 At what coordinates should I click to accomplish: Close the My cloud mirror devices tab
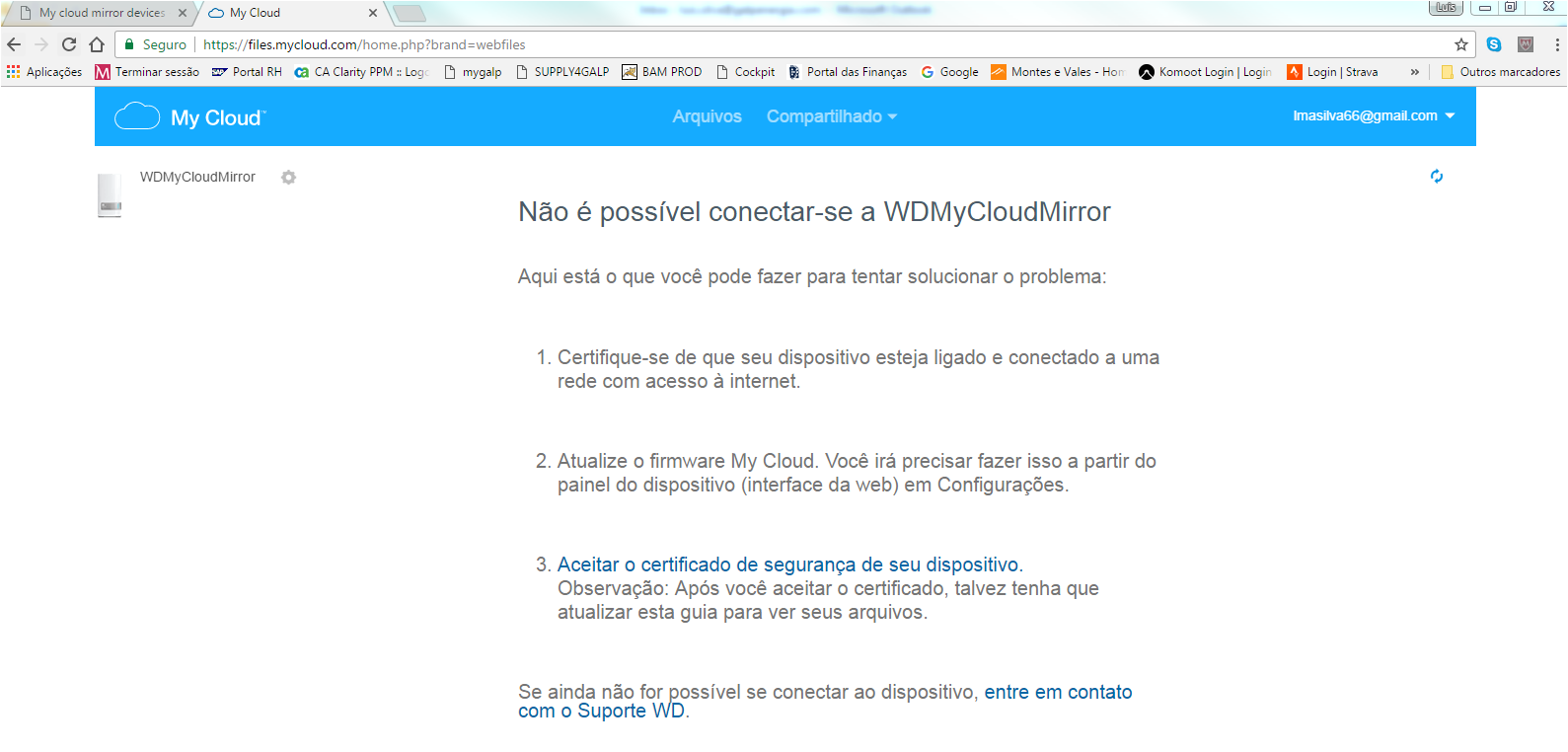183,13
